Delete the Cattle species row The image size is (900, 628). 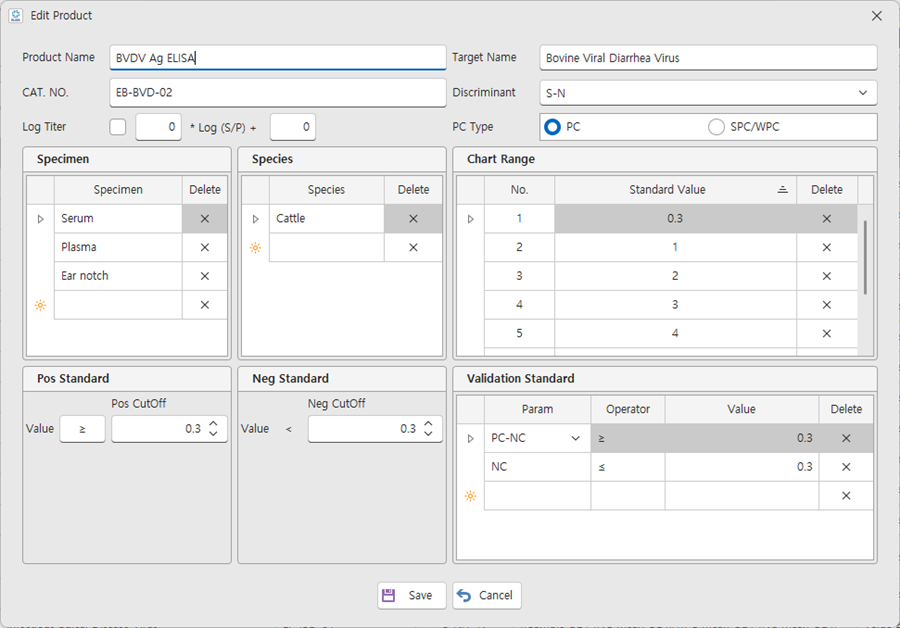coord(413,219)
